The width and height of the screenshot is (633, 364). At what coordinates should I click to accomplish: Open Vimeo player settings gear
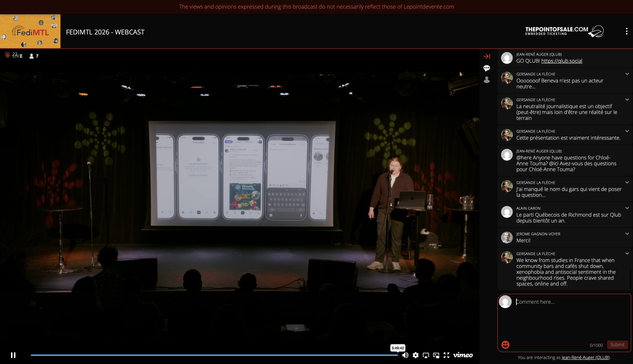tap(415, 355)
